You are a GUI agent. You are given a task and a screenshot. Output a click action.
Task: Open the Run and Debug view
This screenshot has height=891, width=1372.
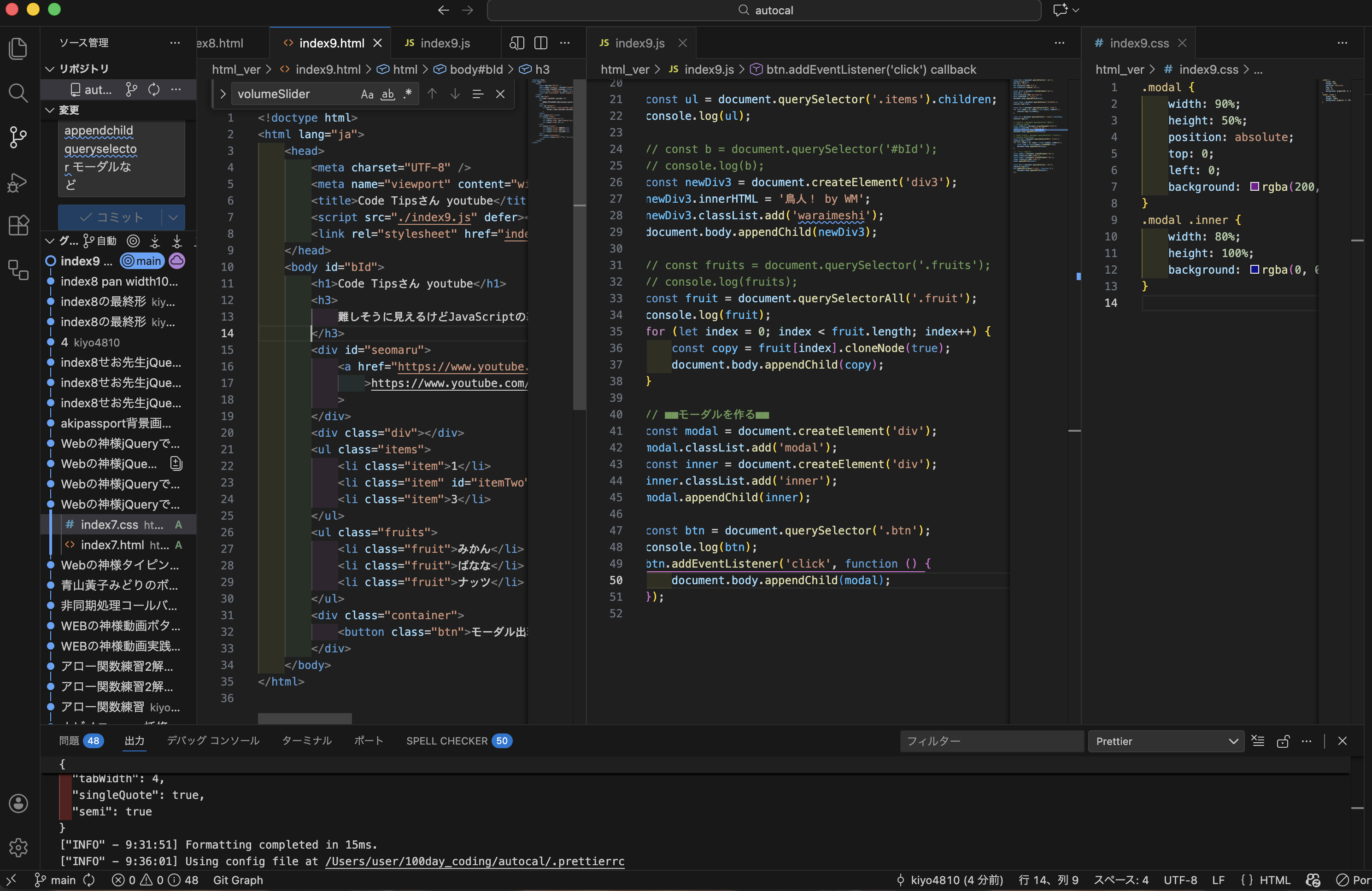coord(18,182)
